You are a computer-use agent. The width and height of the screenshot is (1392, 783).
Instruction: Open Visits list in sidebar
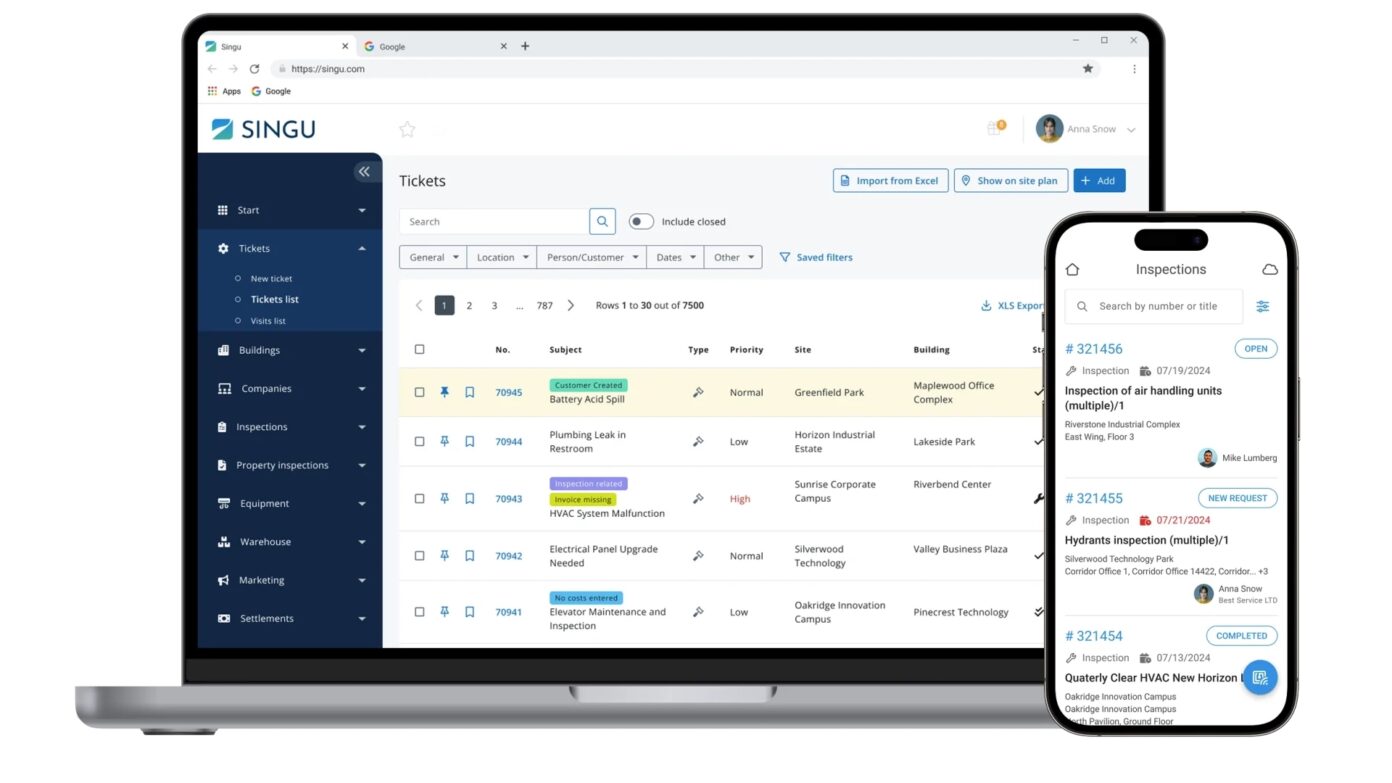[268, 321]
